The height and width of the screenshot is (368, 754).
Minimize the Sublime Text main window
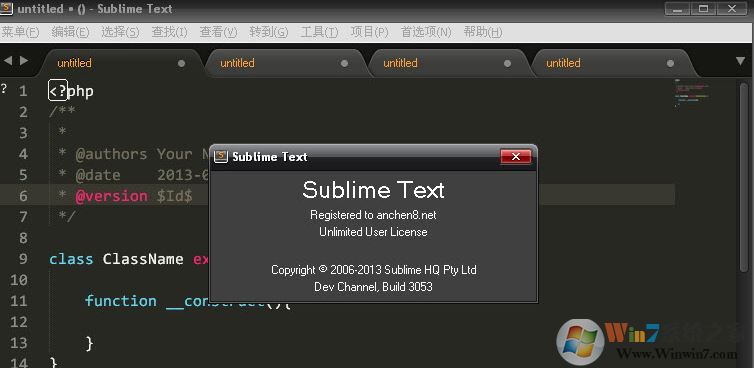pos(679,8)
